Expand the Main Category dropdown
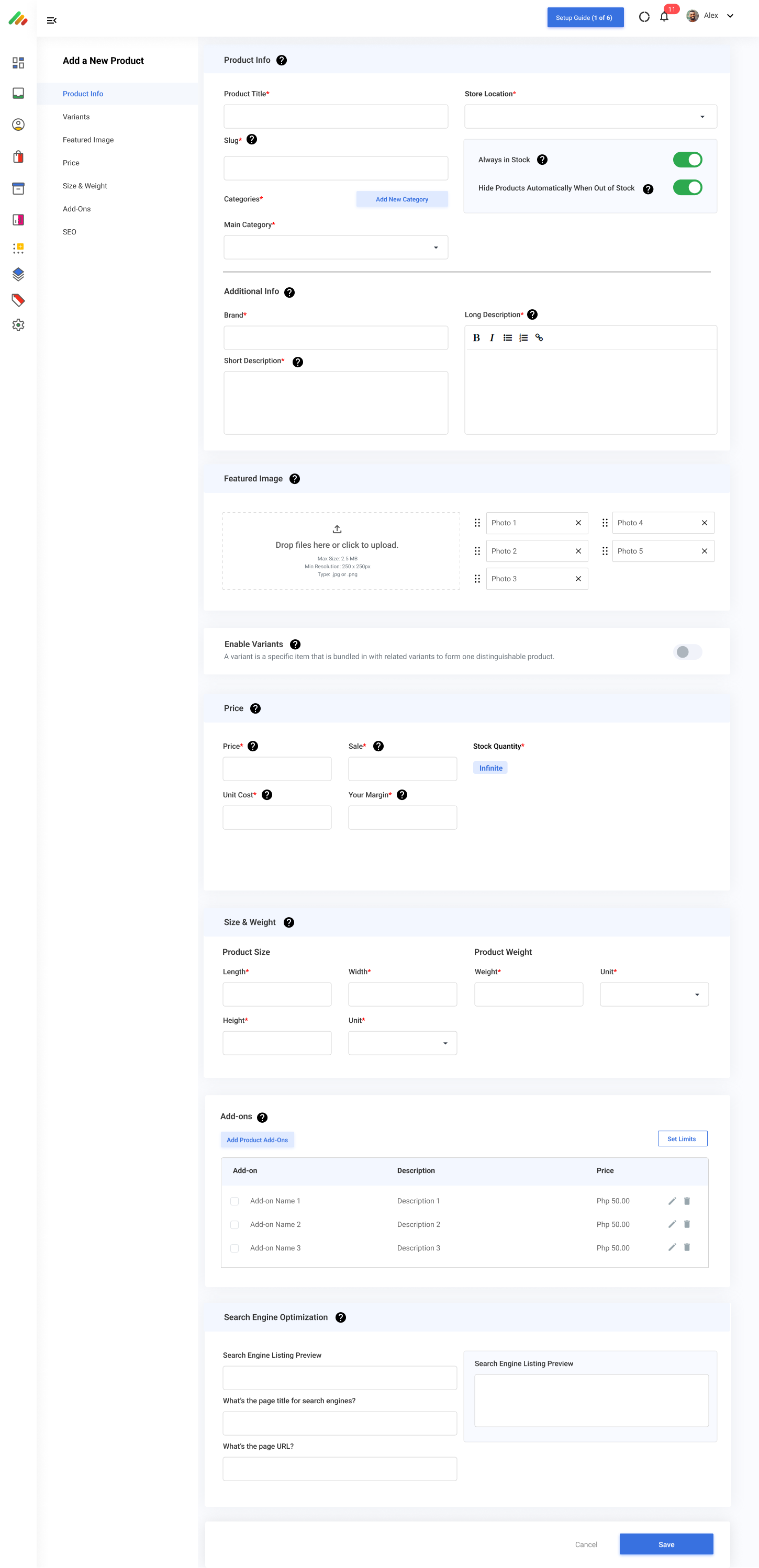Viewport: 759px width, 1568px height. (x=336, y=248)
